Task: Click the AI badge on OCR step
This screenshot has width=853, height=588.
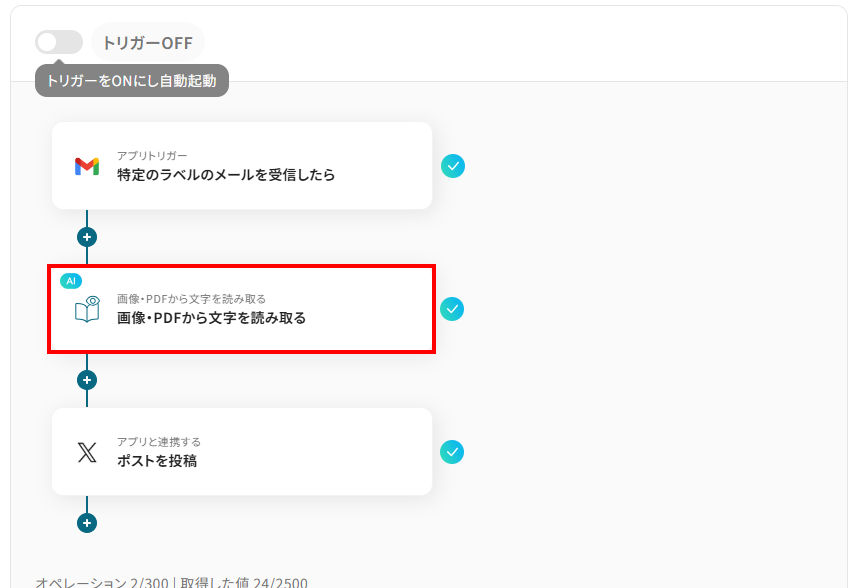Action: [x=71, y=281]
